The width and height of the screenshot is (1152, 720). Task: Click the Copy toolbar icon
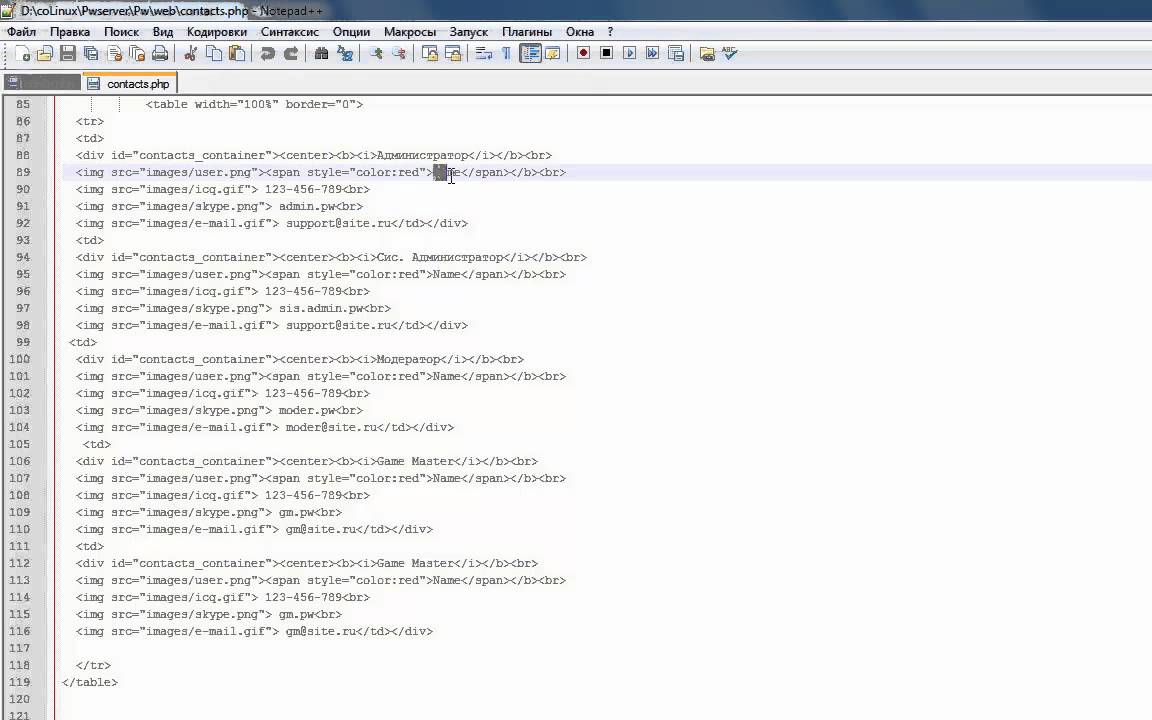214,54
